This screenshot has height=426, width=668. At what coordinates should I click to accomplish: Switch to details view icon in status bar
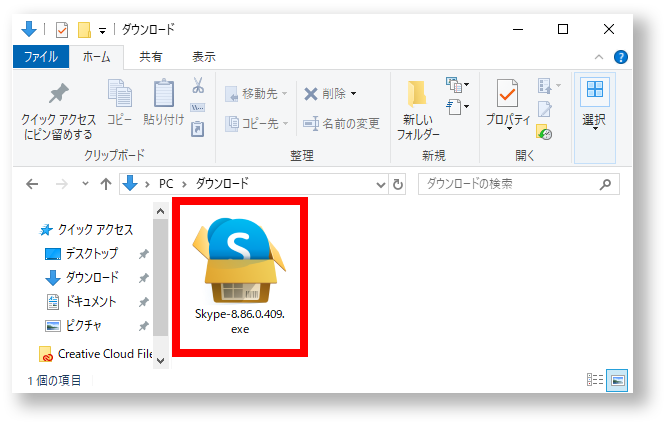click(x=595, y=380)
